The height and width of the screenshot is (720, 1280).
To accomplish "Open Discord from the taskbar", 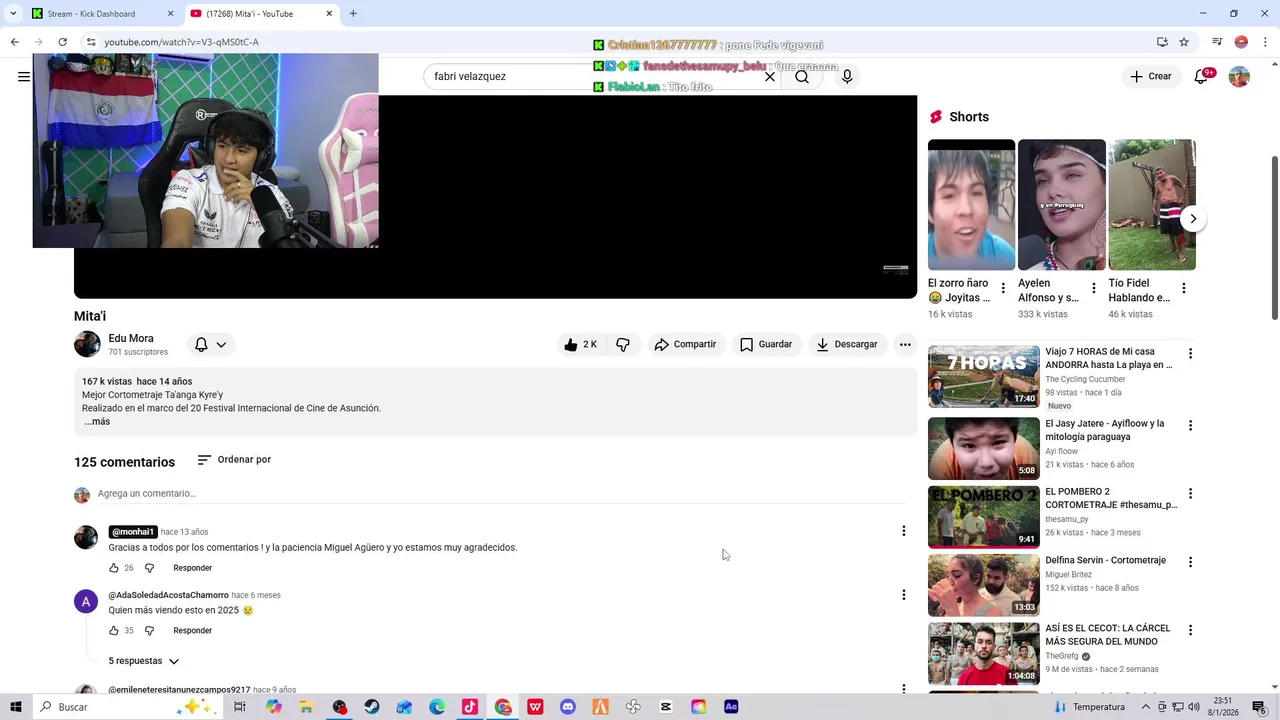I will click(x=568, y=707).
